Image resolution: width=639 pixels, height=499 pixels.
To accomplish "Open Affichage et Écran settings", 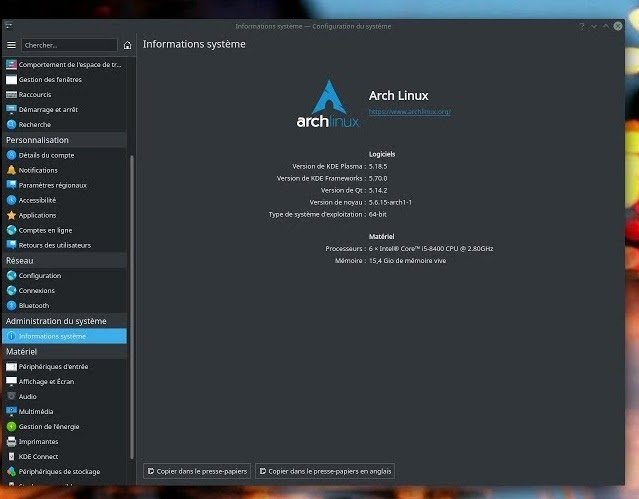I will [64, 382].
